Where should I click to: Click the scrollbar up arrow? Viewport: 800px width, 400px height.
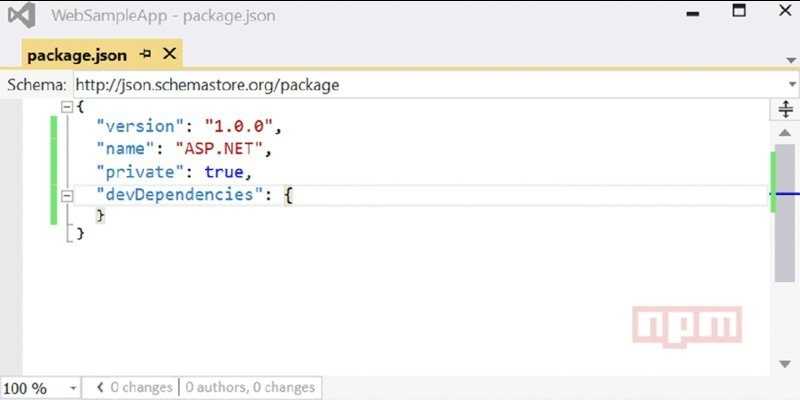tap(785, 133)
